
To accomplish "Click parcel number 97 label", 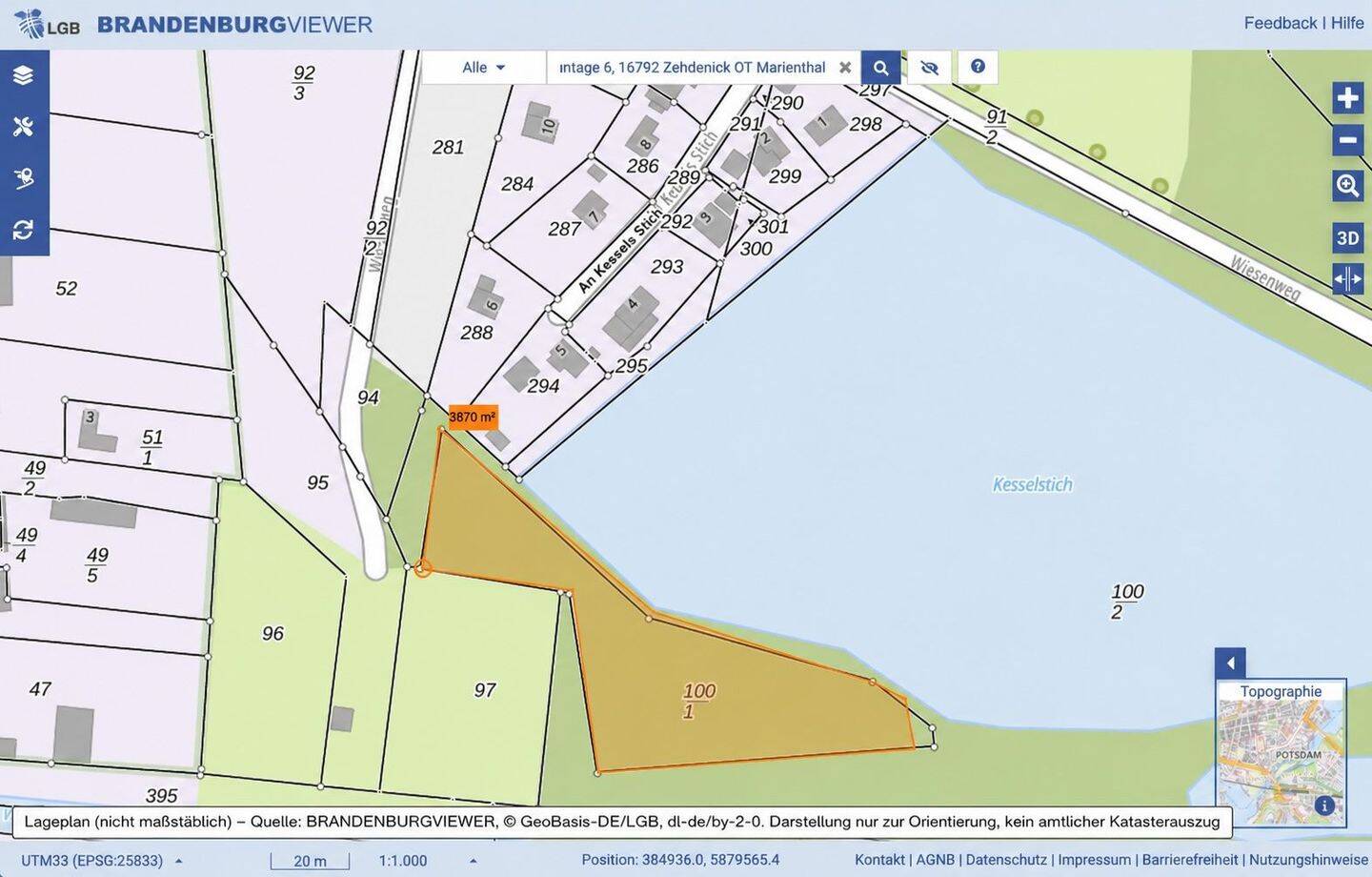I will click(485, 689).
